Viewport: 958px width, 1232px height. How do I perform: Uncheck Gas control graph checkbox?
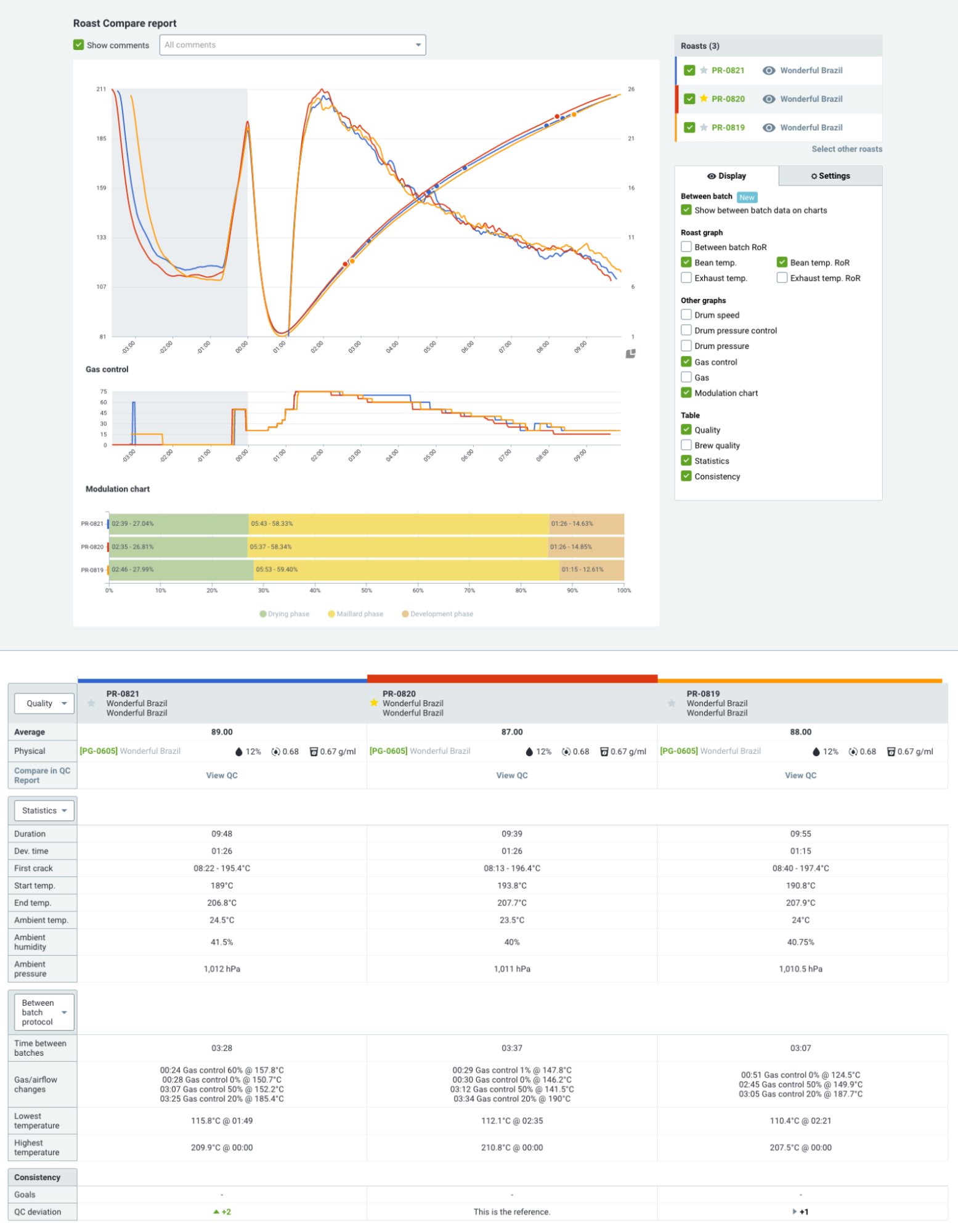686,362
